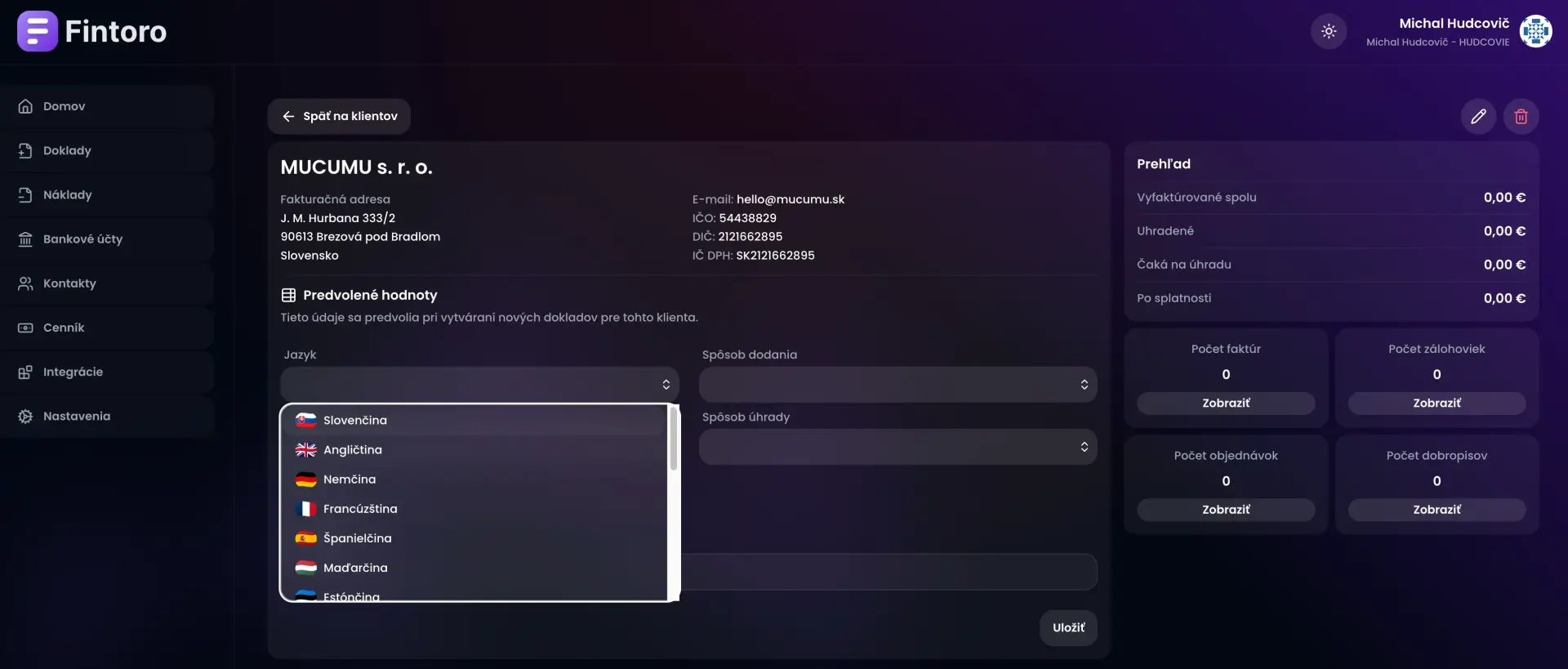
Task: Go back with Späť na klientov
Action: 339,117
